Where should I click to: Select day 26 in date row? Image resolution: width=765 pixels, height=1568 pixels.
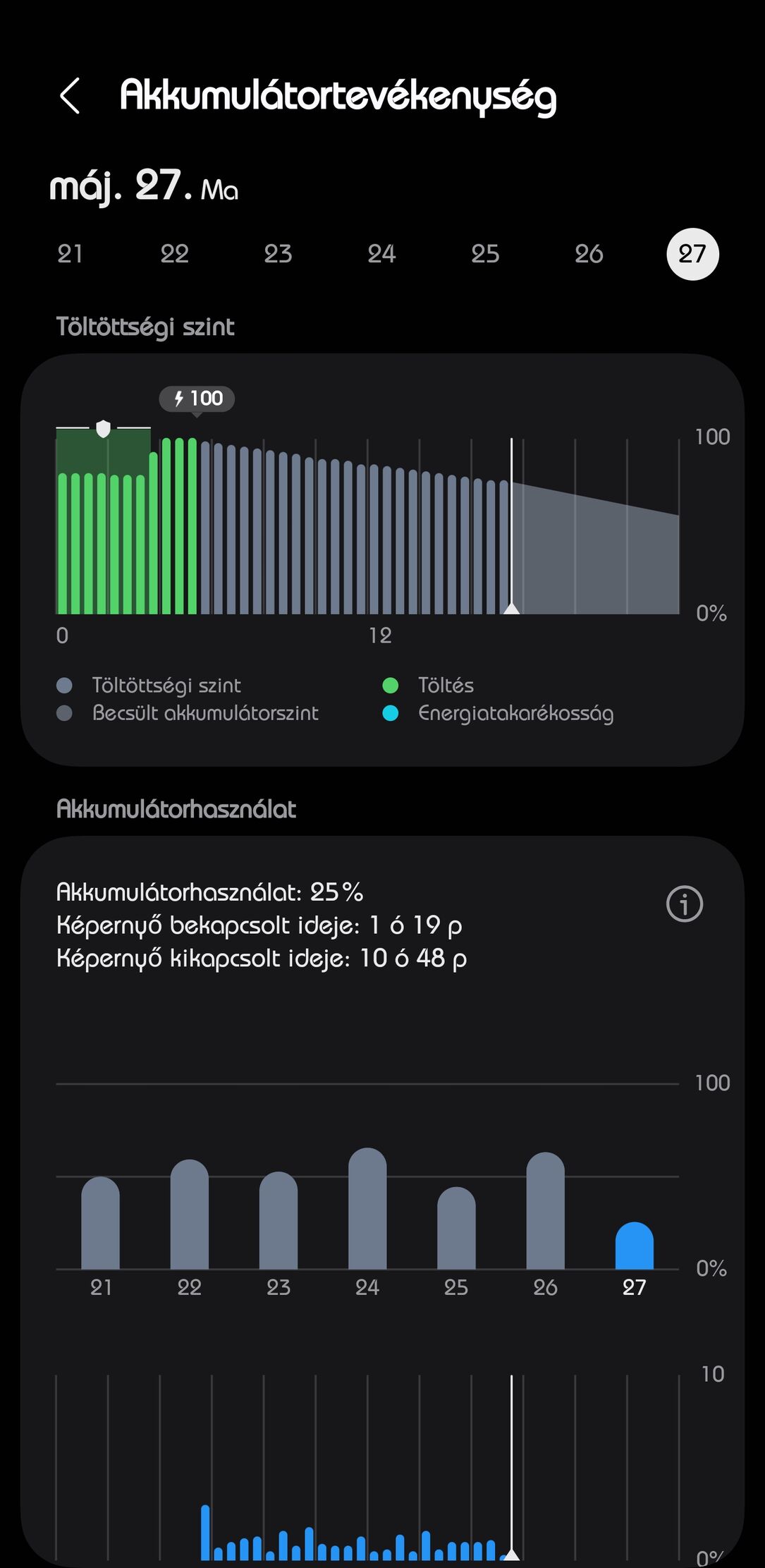click(589, 254)
